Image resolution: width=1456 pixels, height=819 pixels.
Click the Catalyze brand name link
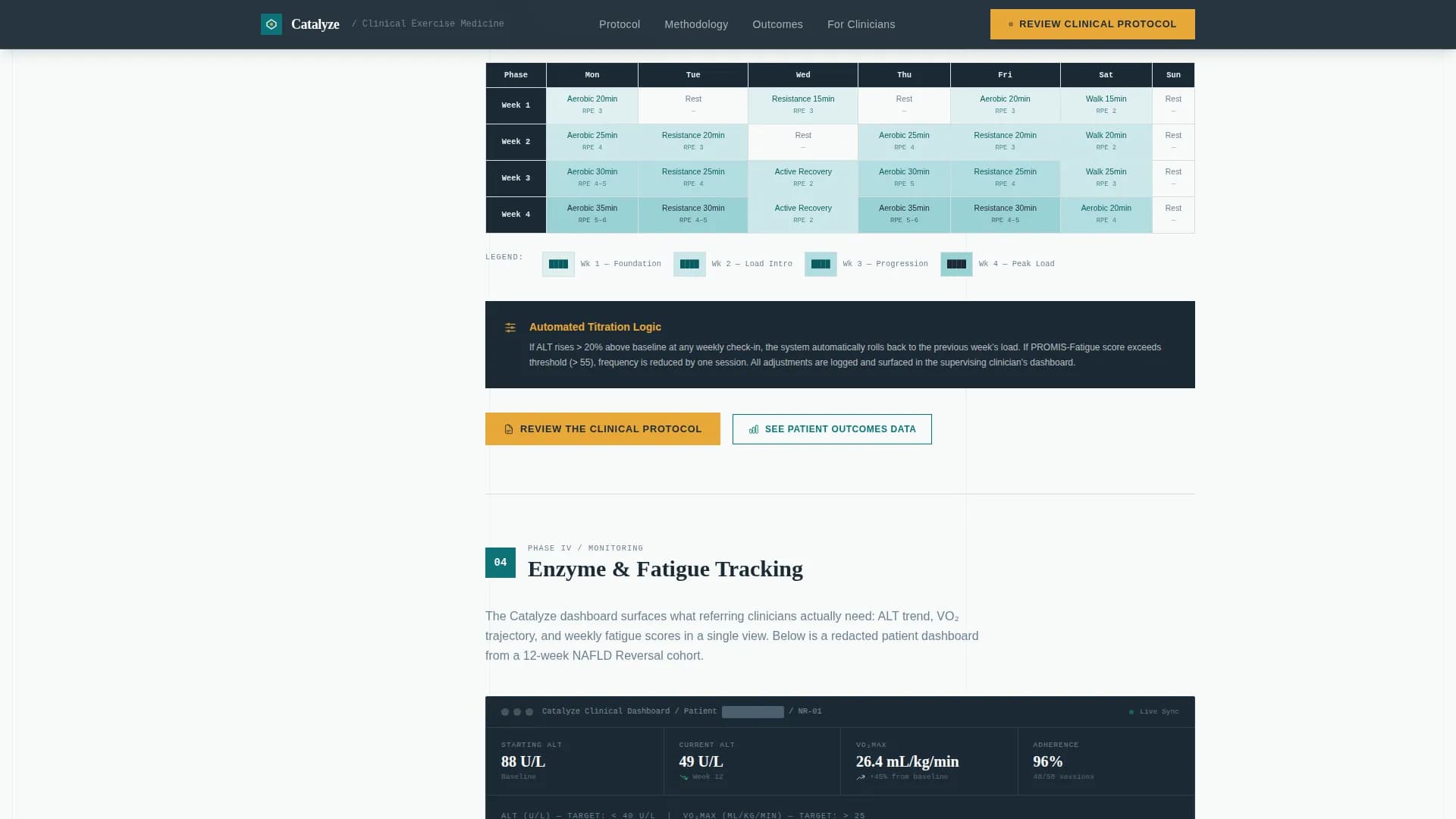click(x=315, y=24)
